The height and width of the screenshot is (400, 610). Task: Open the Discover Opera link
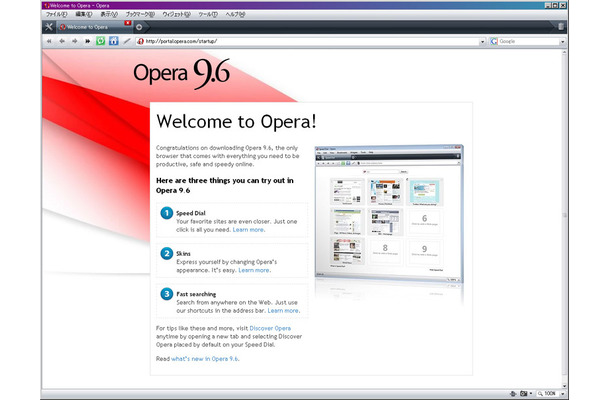pos(270,328)
